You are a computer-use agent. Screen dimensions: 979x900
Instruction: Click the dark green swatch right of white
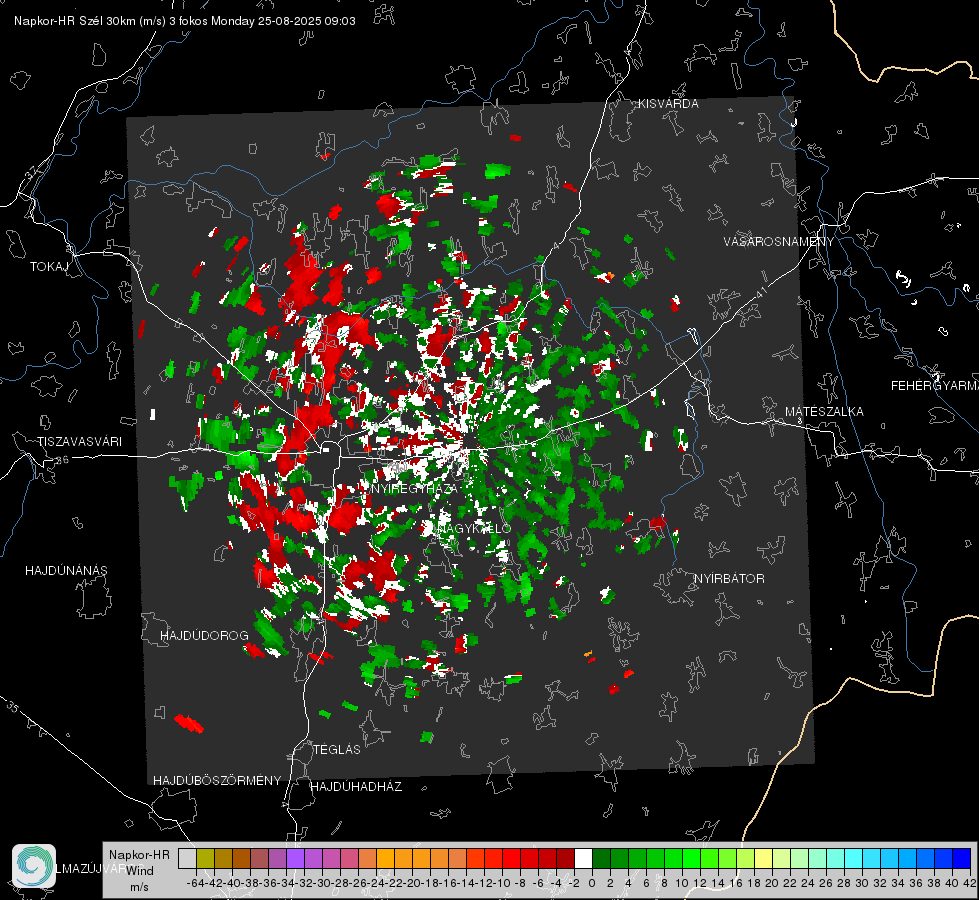pyautogui.click(x=601, y=858)
